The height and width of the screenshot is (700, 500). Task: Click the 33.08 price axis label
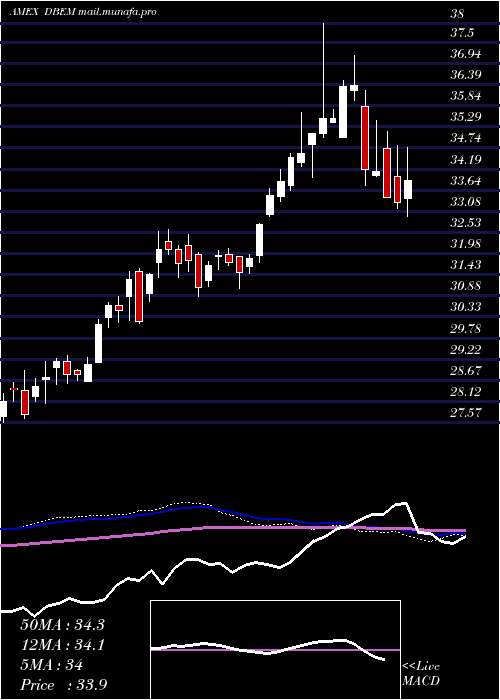[x=466, y=201]
